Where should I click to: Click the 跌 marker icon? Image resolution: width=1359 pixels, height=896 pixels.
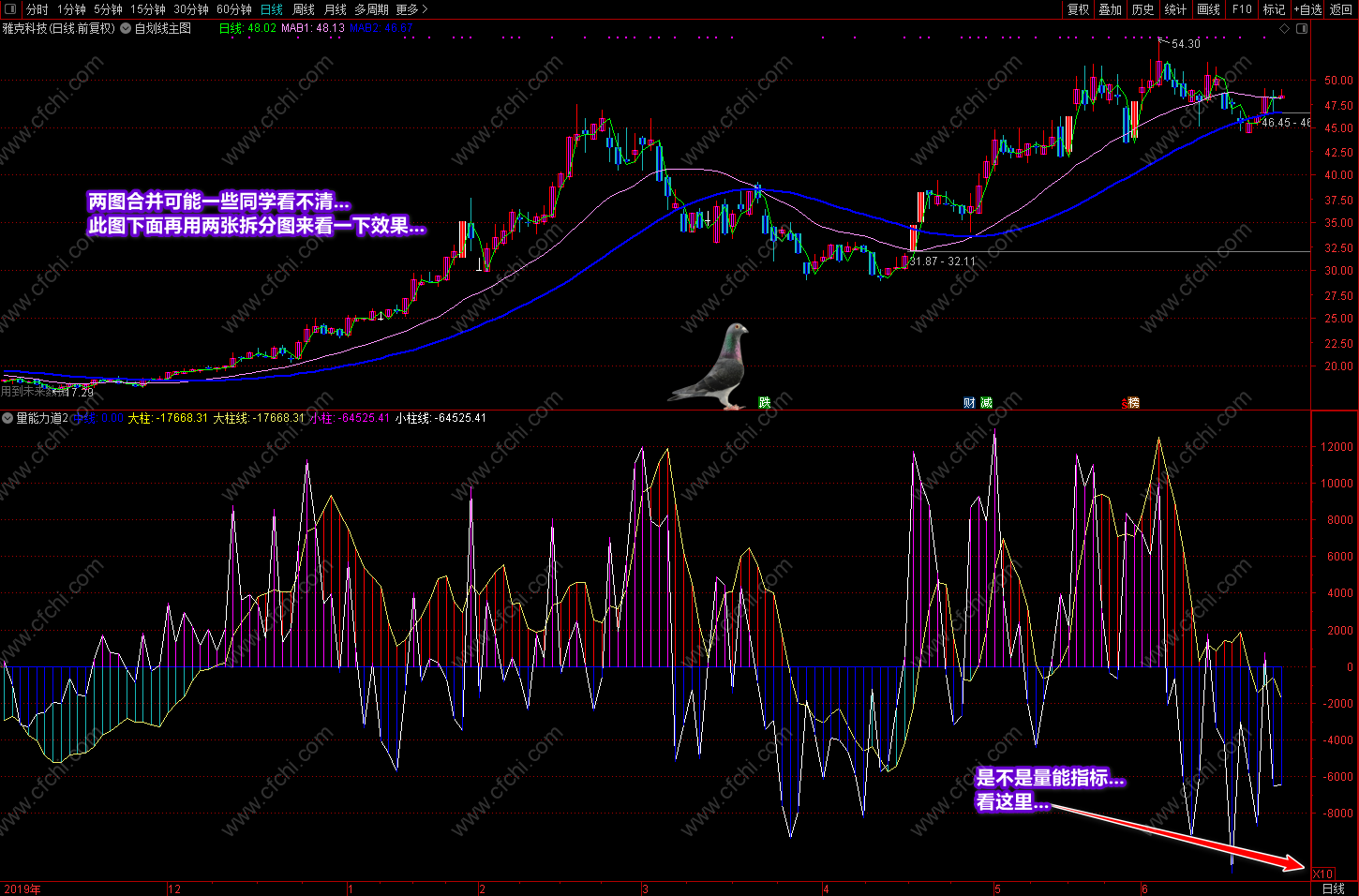(x=765, y=402)
